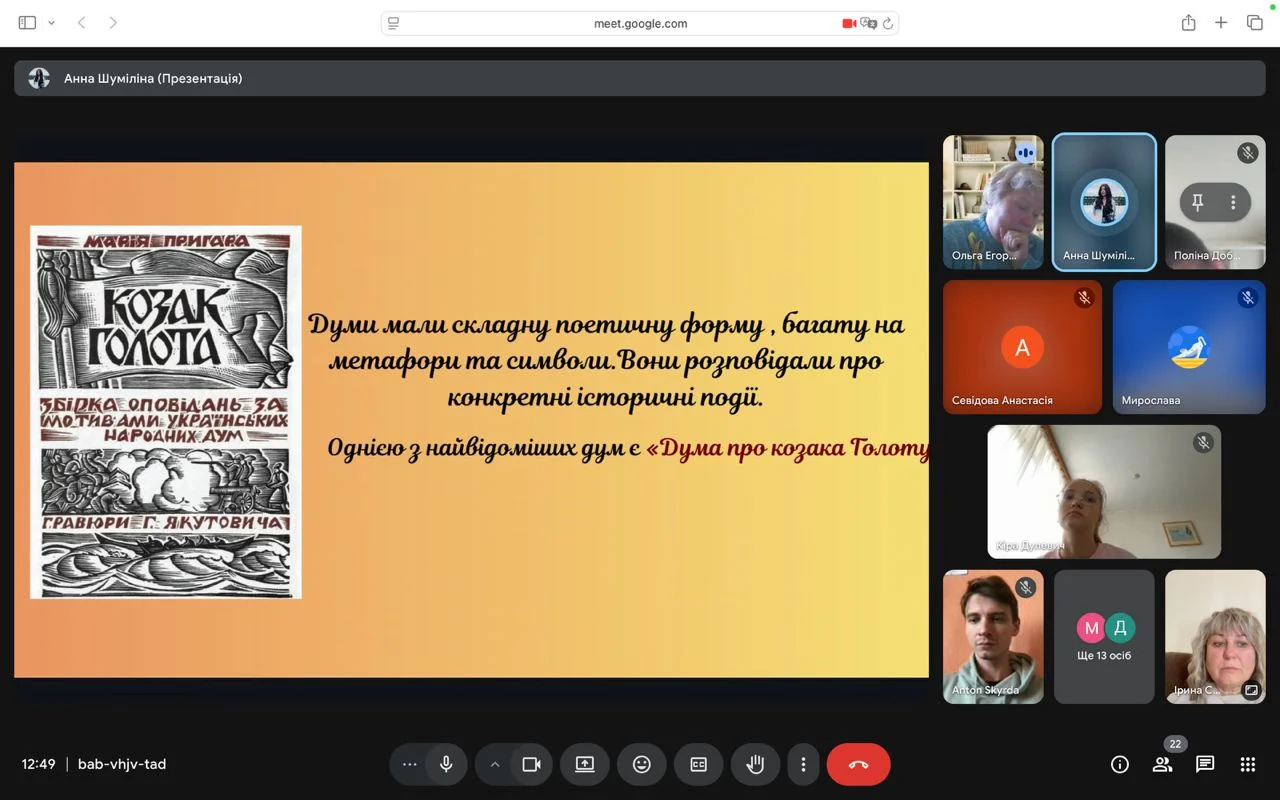The image size is (1280, 800).
Task: Open the meeting chat panel
Action: (1205, 764)
